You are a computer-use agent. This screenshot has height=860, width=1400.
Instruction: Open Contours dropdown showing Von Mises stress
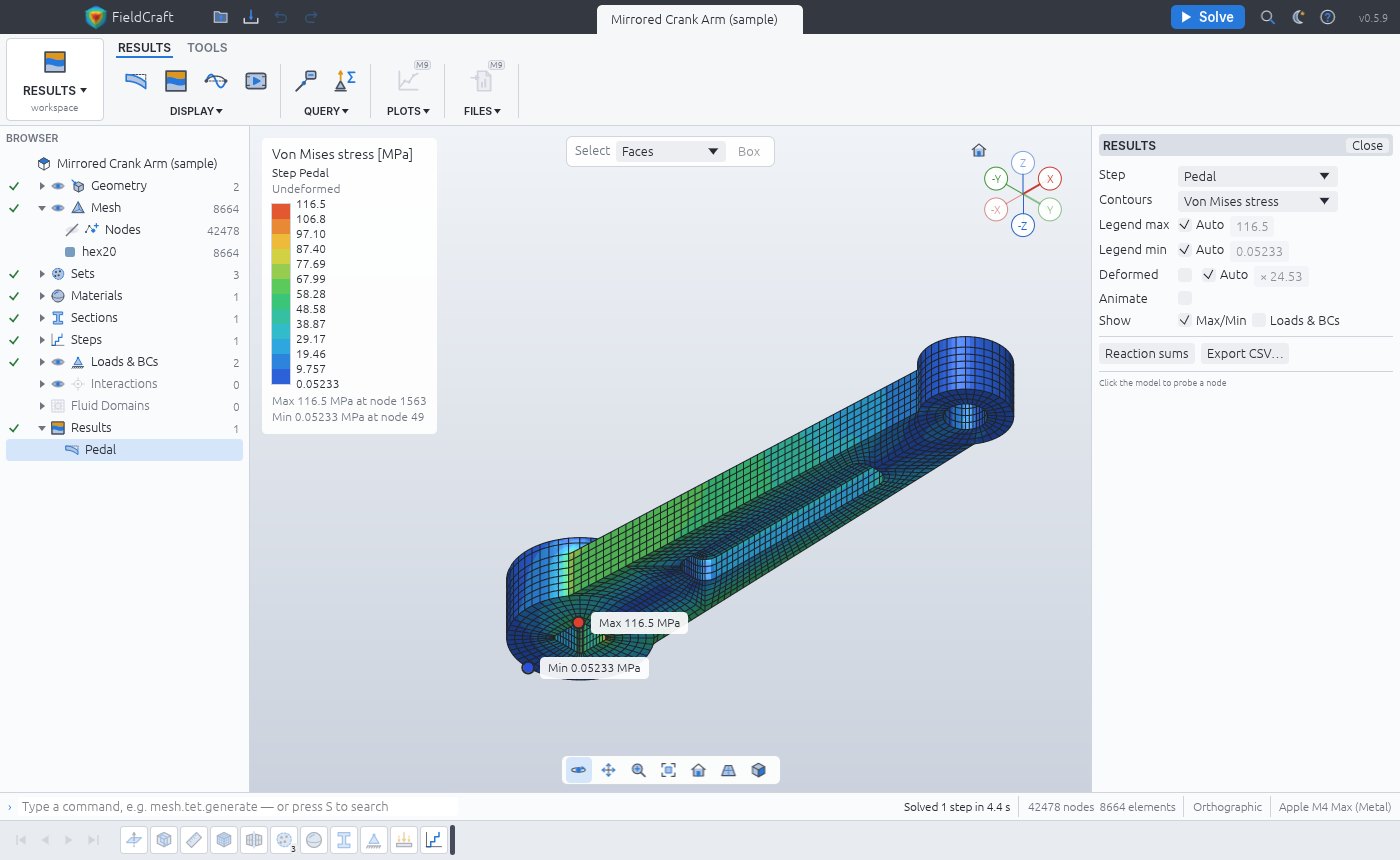click(x=1257, y=201)
